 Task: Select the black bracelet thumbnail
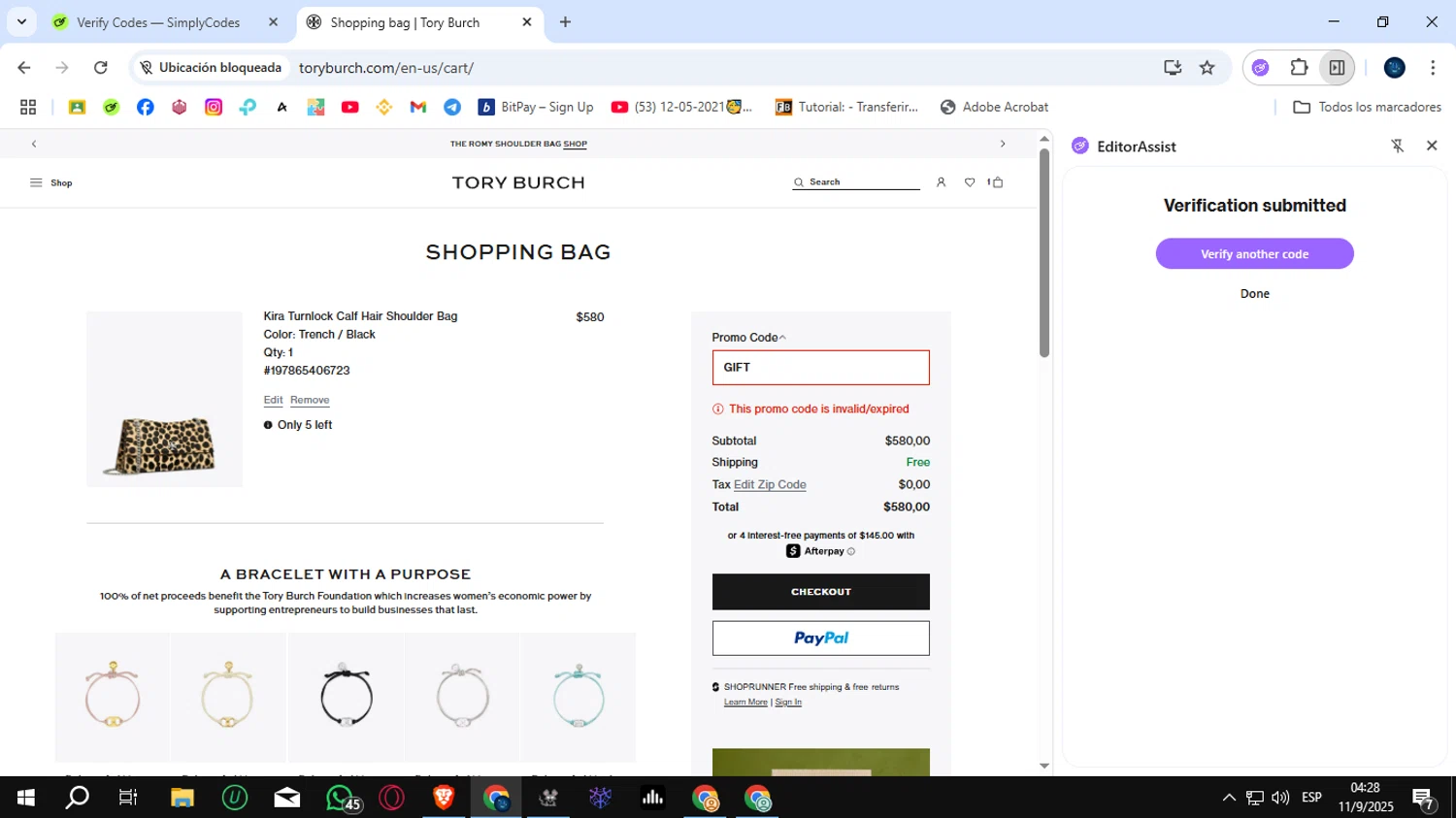[x=346, y=697]
